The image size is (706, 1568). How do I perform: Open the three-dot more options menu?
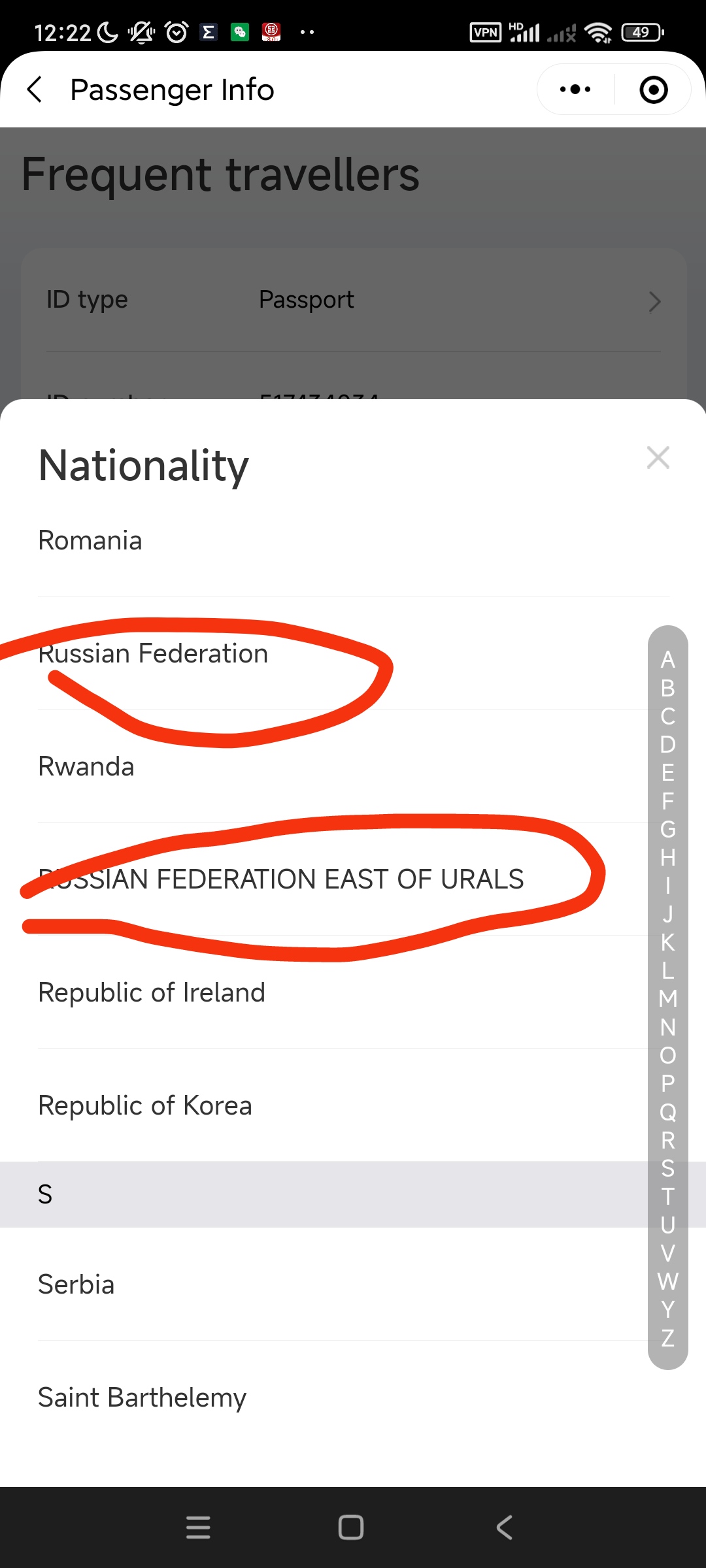click(575, 90)
